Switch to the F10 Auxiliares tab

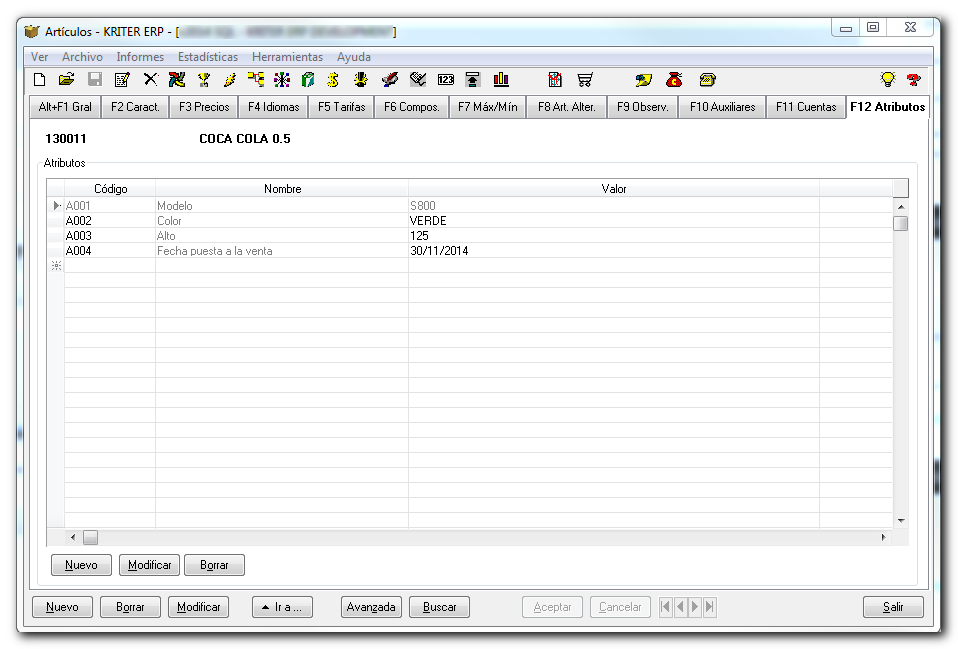[x=723, y=107]
